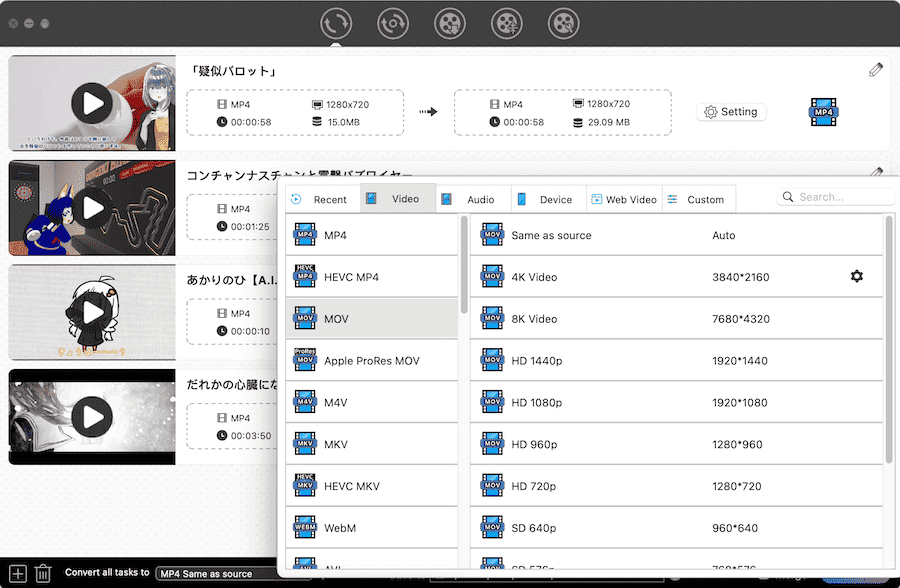Viewport: 900px width, 588px height.
Task: Select HEVC MP4 format
Action: point(371,277)
